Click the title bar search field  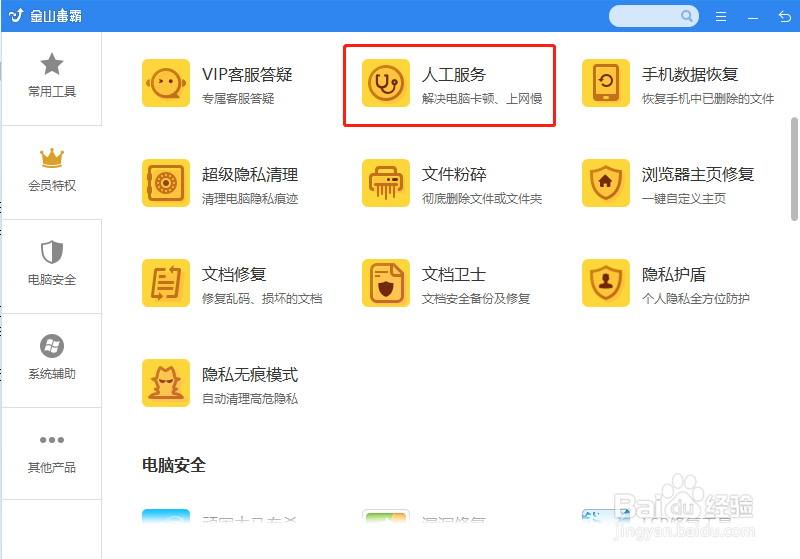tap(654, 16)
